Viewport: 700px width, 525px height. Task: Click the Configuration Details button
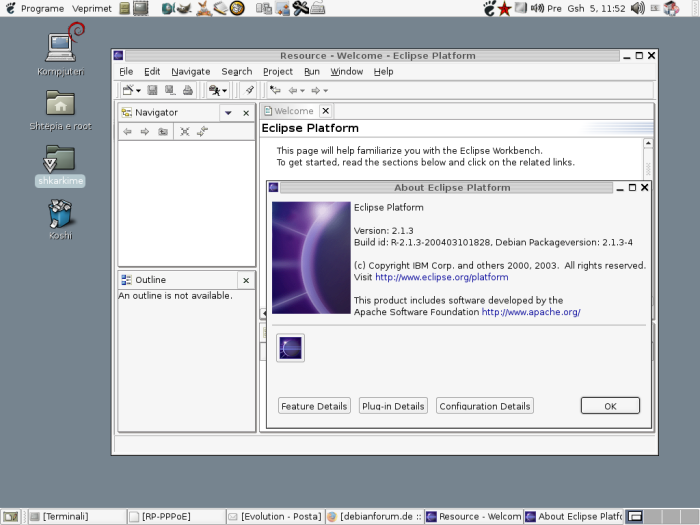485,406
